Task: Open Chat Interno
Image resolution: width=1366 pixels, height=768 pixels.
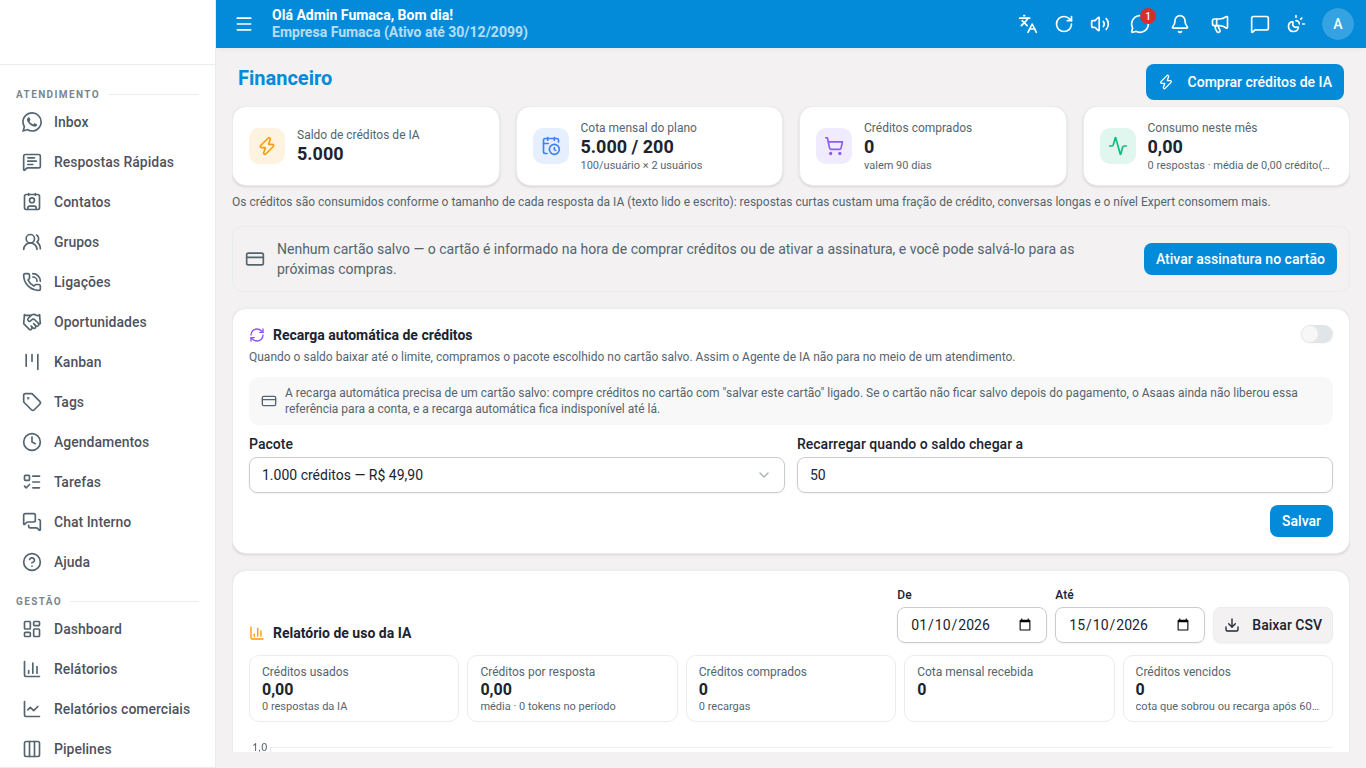Action: point(108,522)
